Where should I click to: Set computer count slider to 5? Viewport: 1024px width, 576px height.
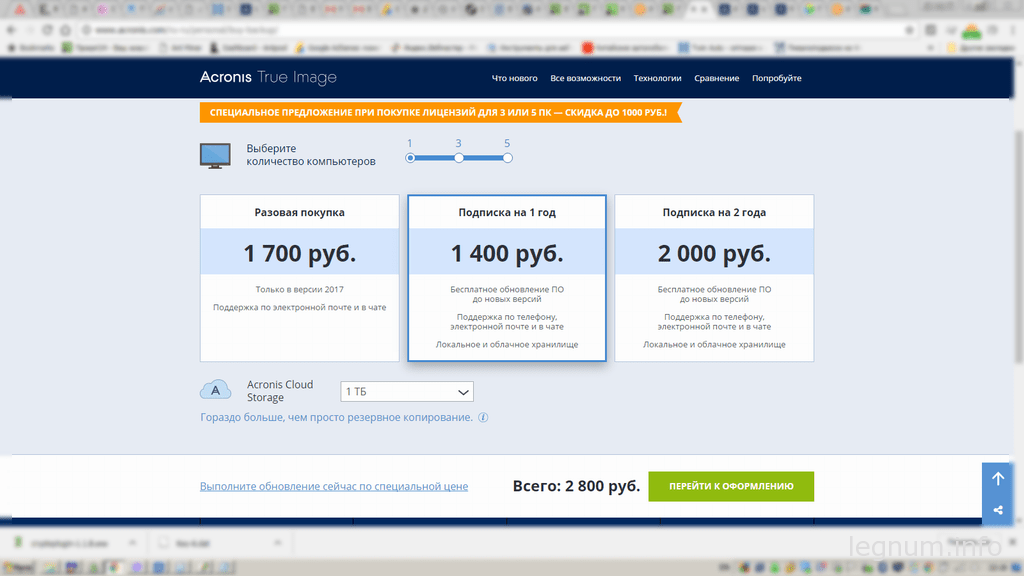click(x=507, y=158)
